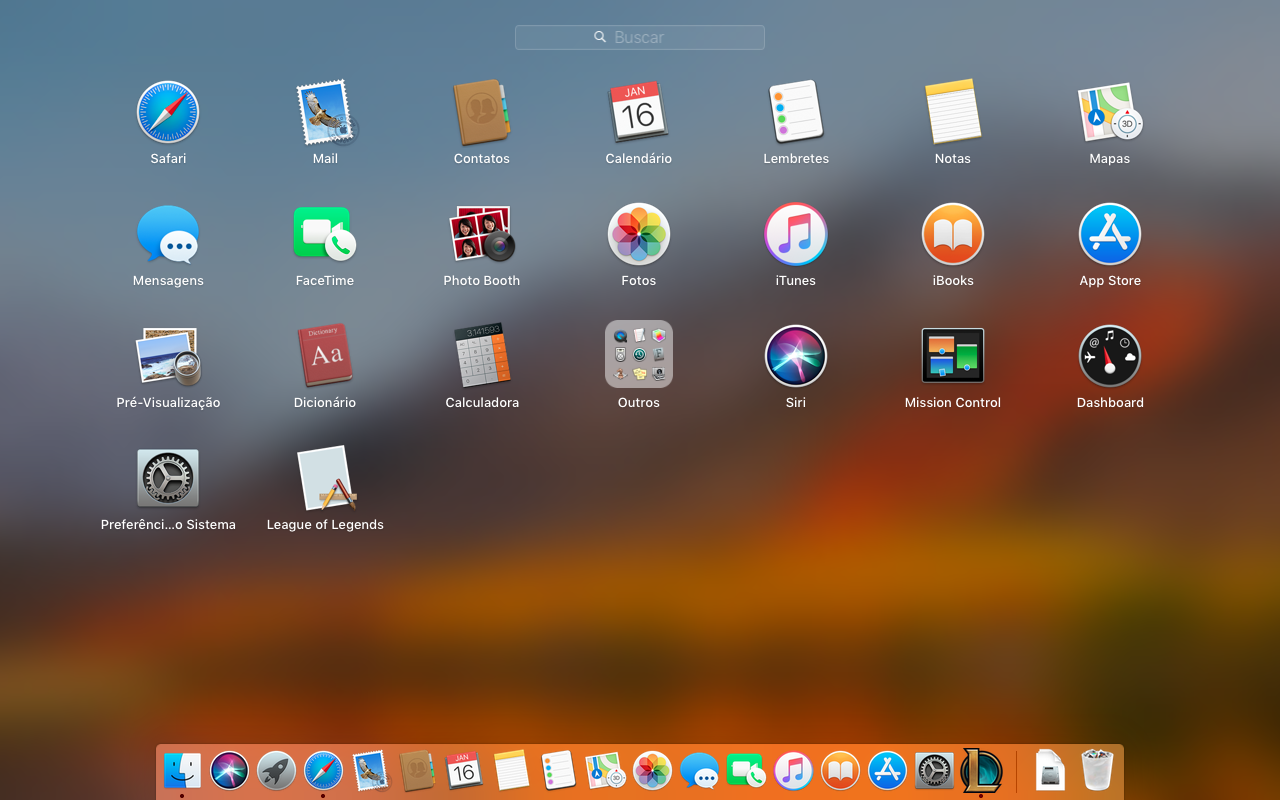Image resolution: width=1280 pixels, height=800 pixels.
Task: Open the Maps icon in the Dock
Action: coord(605,771)
